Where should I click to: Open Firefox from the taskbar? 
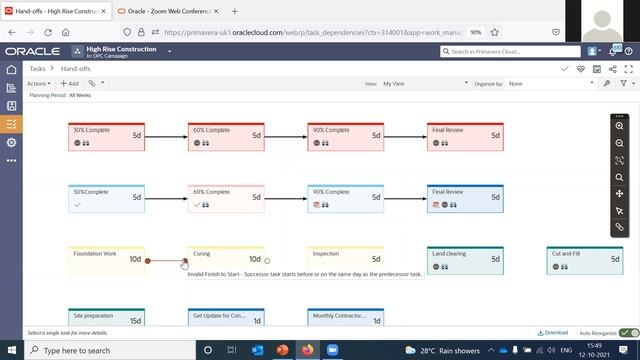[307, 350]
